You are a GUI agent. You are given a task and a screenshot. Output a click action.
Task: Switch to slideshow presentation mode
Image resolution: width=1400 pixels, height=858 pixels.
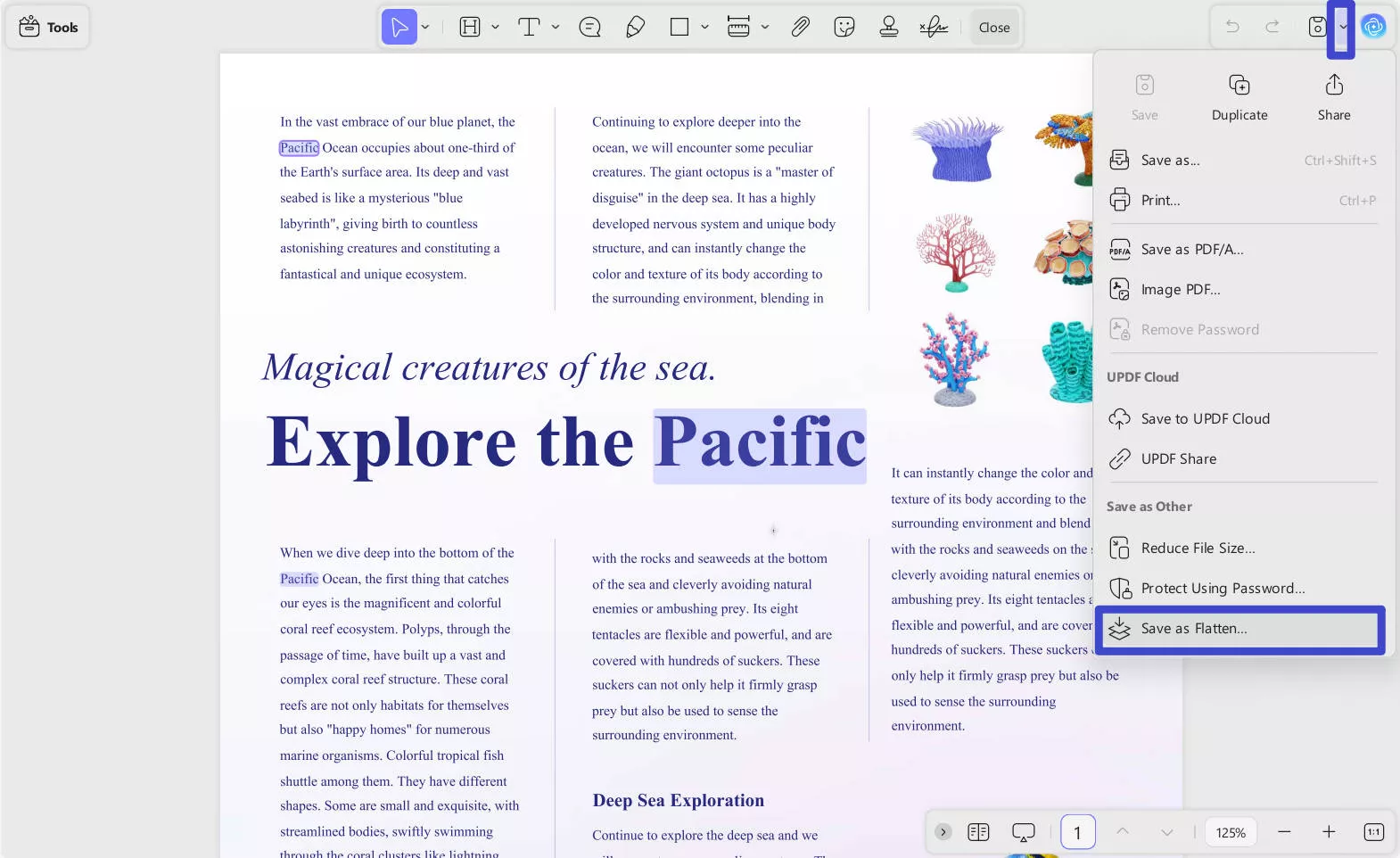[1023, 832]
